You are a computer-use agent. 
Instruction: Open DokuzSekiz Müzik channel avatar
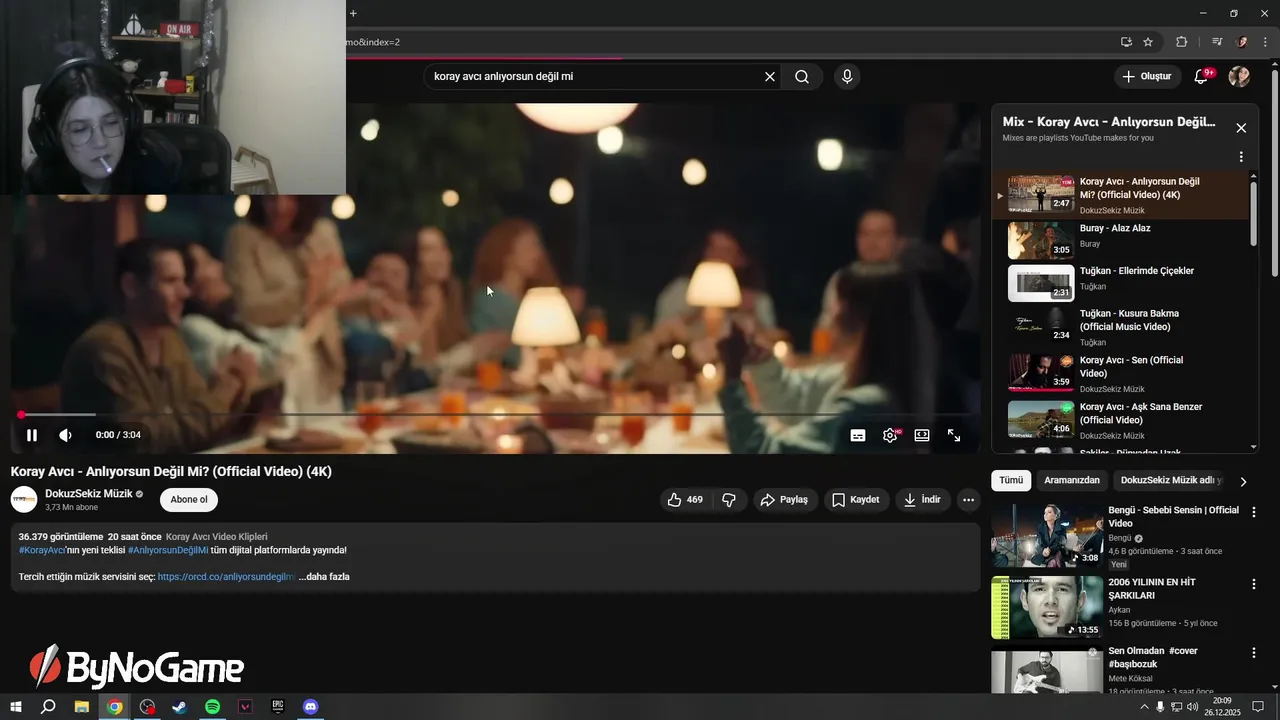coord(24,500)
